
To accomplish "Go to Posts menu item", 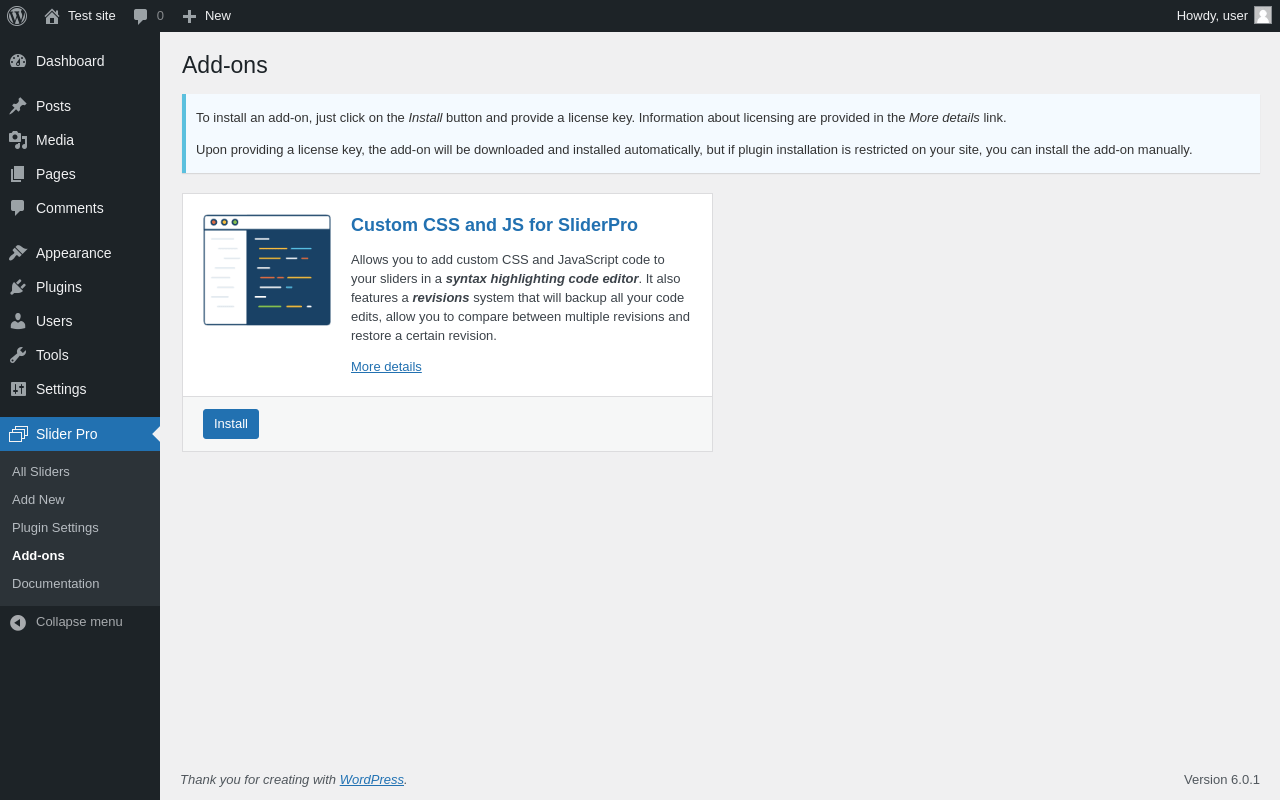I will 53,106.
